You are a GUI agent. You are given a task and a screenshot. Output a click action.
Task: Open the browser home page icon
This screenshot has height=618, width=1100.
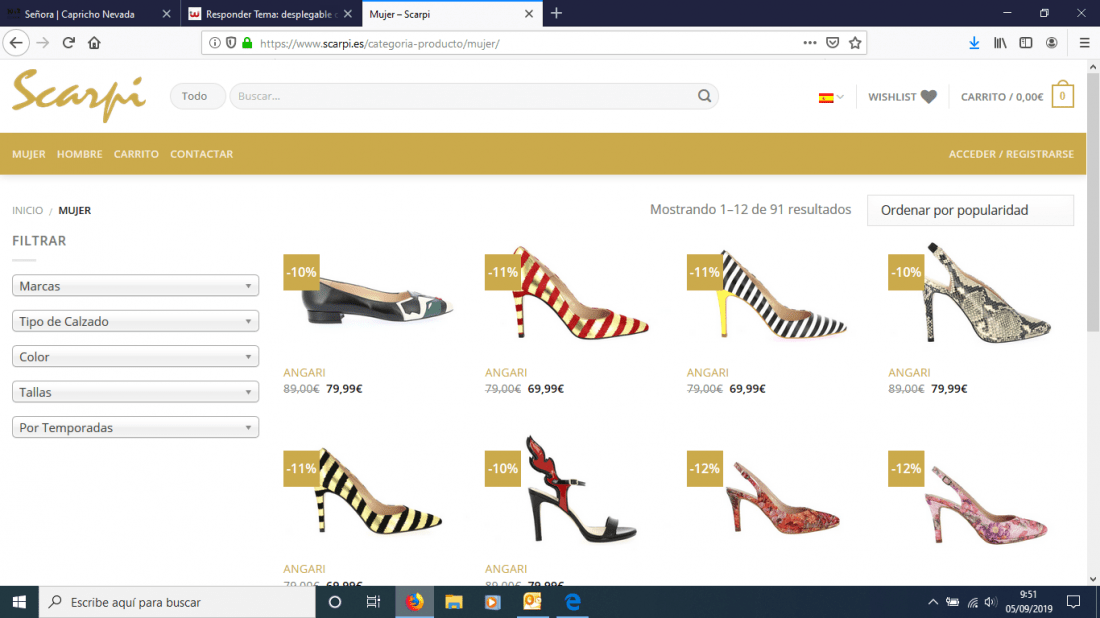coord(94,43)
